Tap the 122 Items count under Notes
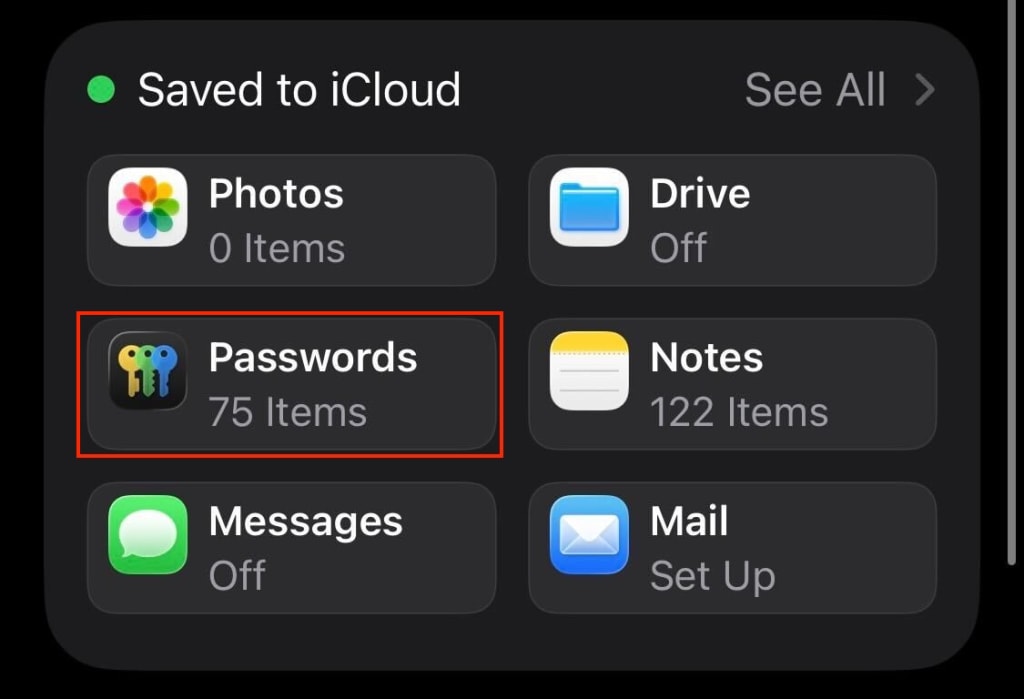This screenshot has height=699, width=1024. coord(739,412)
